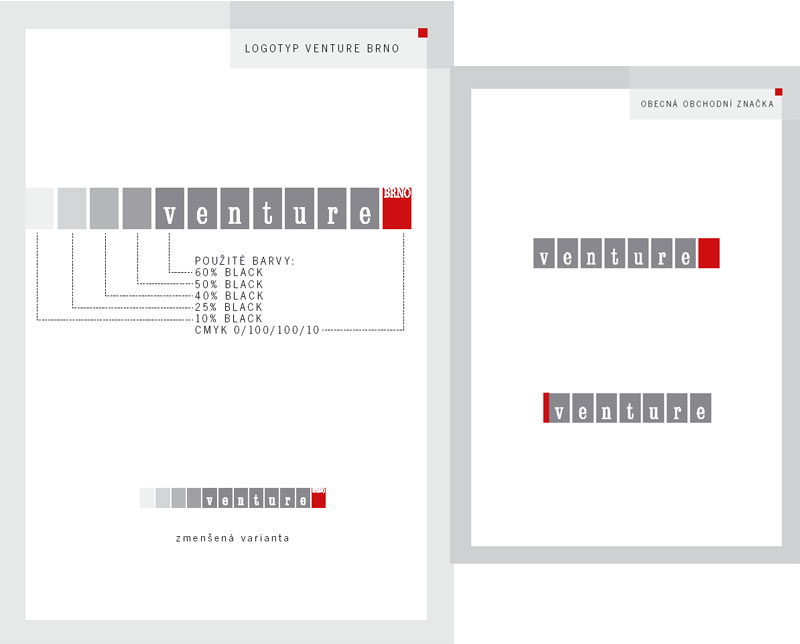
Task: Click the "POUŽITÉ BARVY:" label
Action: (x=244, y=261)
